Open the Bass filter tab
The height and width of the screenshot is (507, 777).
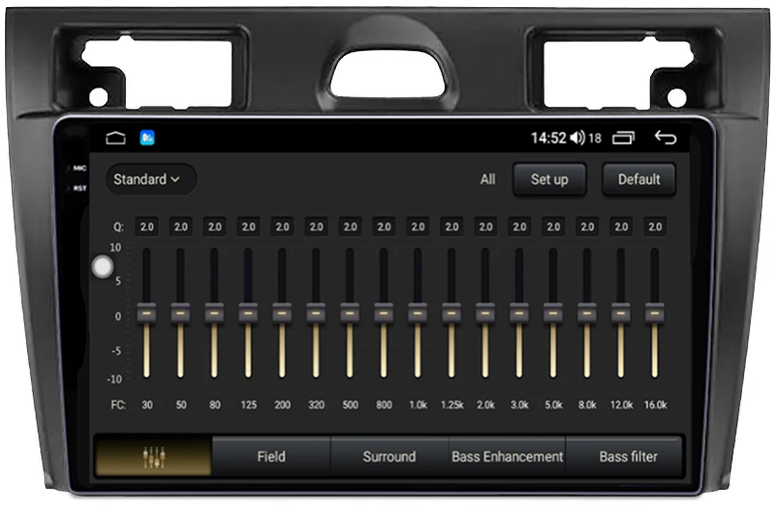click(x=624, y=456)
